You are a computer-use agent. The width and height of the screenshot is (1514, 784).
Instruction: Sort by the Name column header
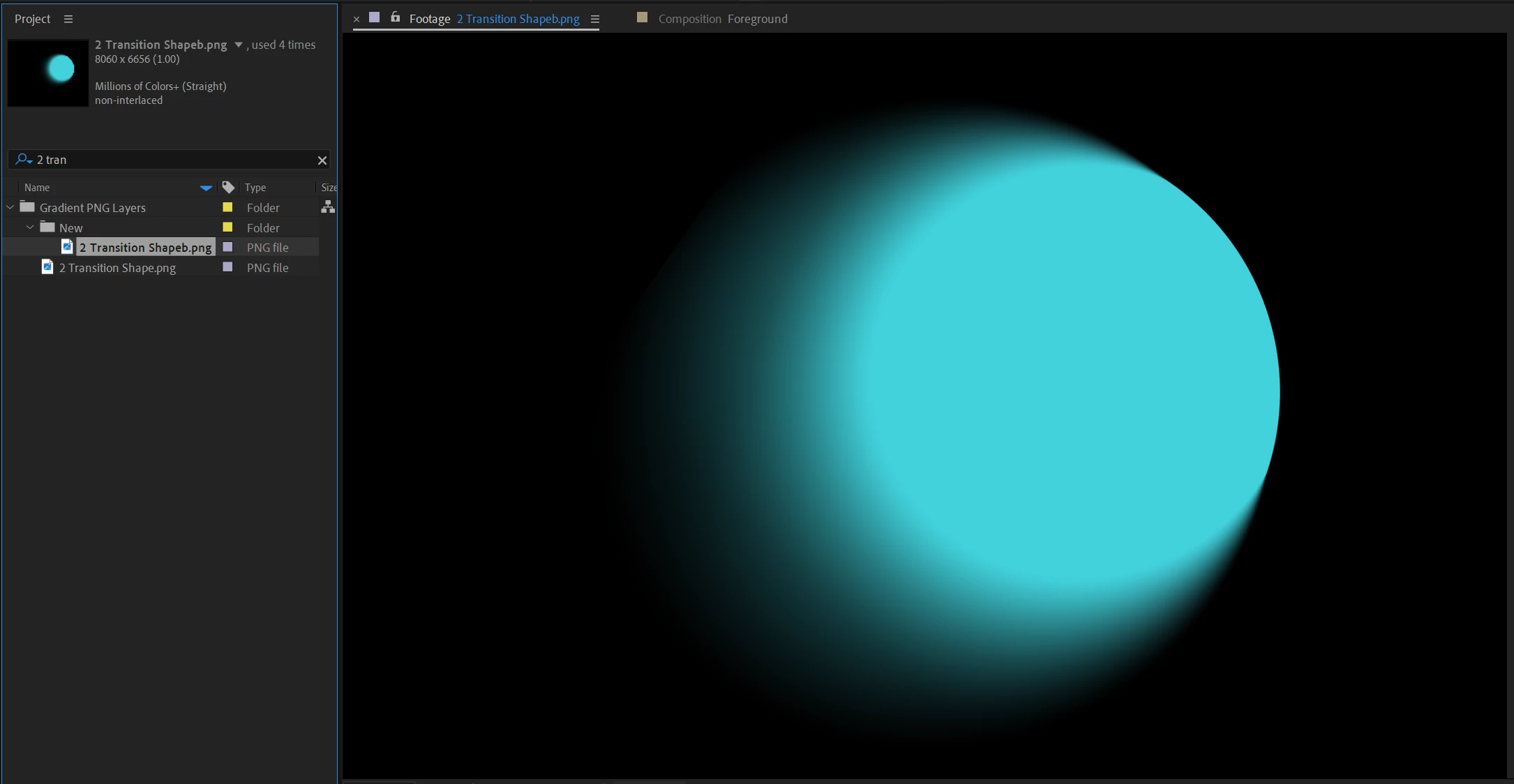[x=37, y=188]
